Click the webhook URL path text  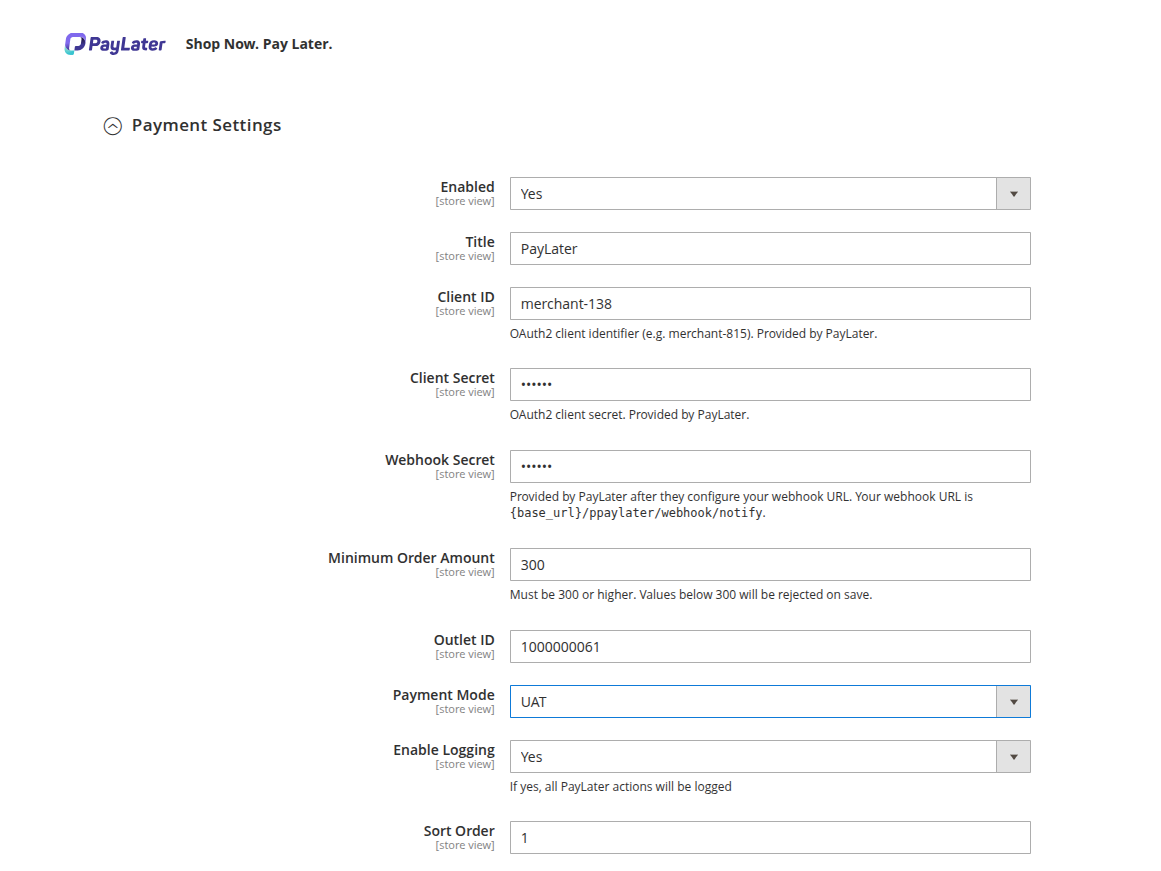pyautogui.click(x=637, y=513)
